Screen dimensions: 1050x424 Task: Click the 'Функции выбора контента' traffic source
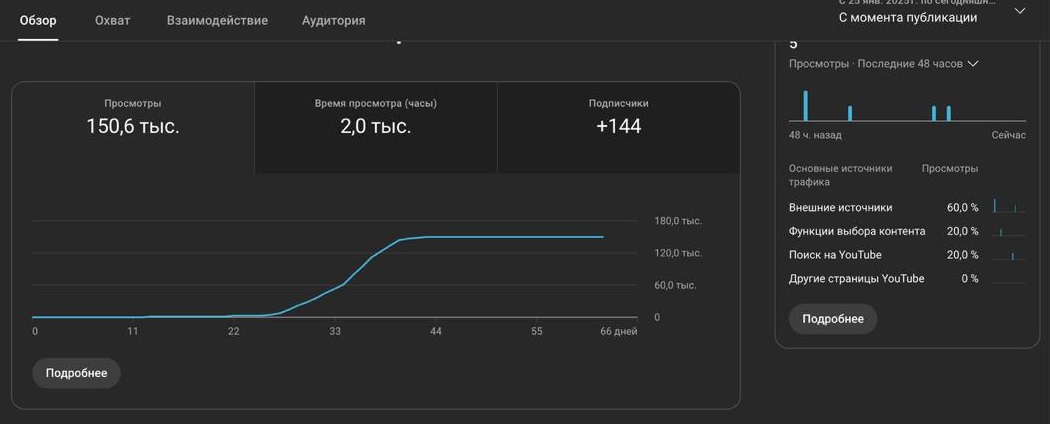click(x=857, y=231)
